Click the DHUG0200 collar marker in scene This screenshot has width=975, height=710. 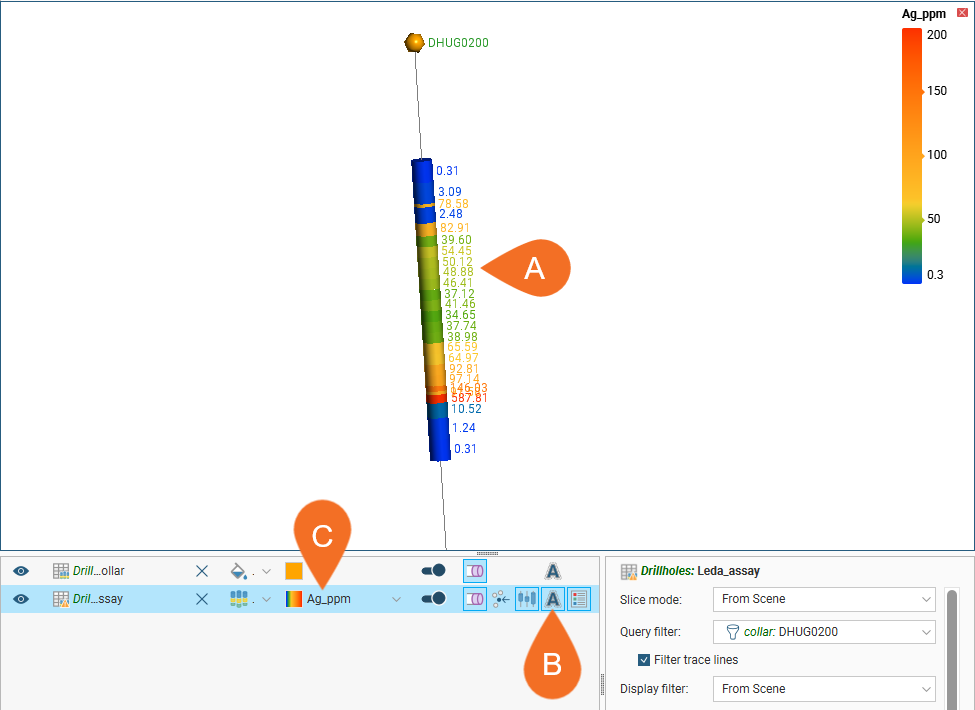pos(414,42)
